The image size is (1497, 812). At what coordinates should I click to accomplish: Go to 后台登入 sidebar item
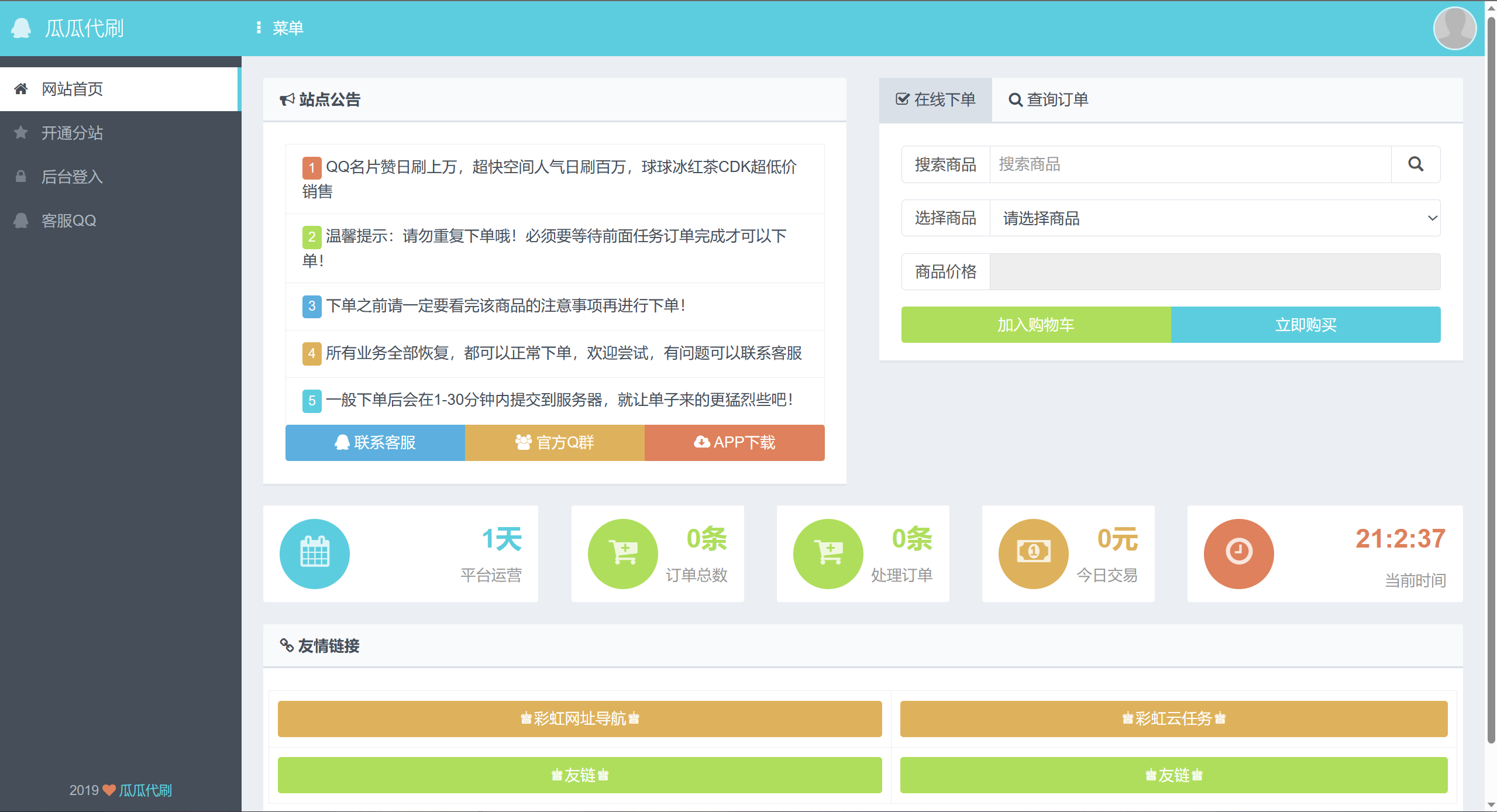tap(72, 177)
